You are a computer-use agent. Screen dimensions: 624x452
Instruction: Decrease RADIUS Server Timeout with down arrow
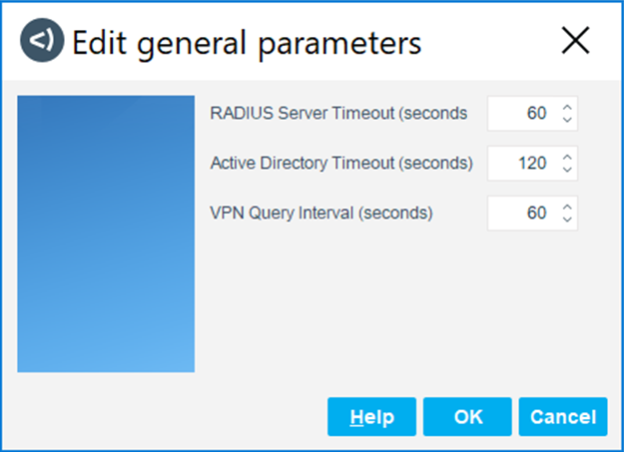pyautogui.click(x=567, y=120)
